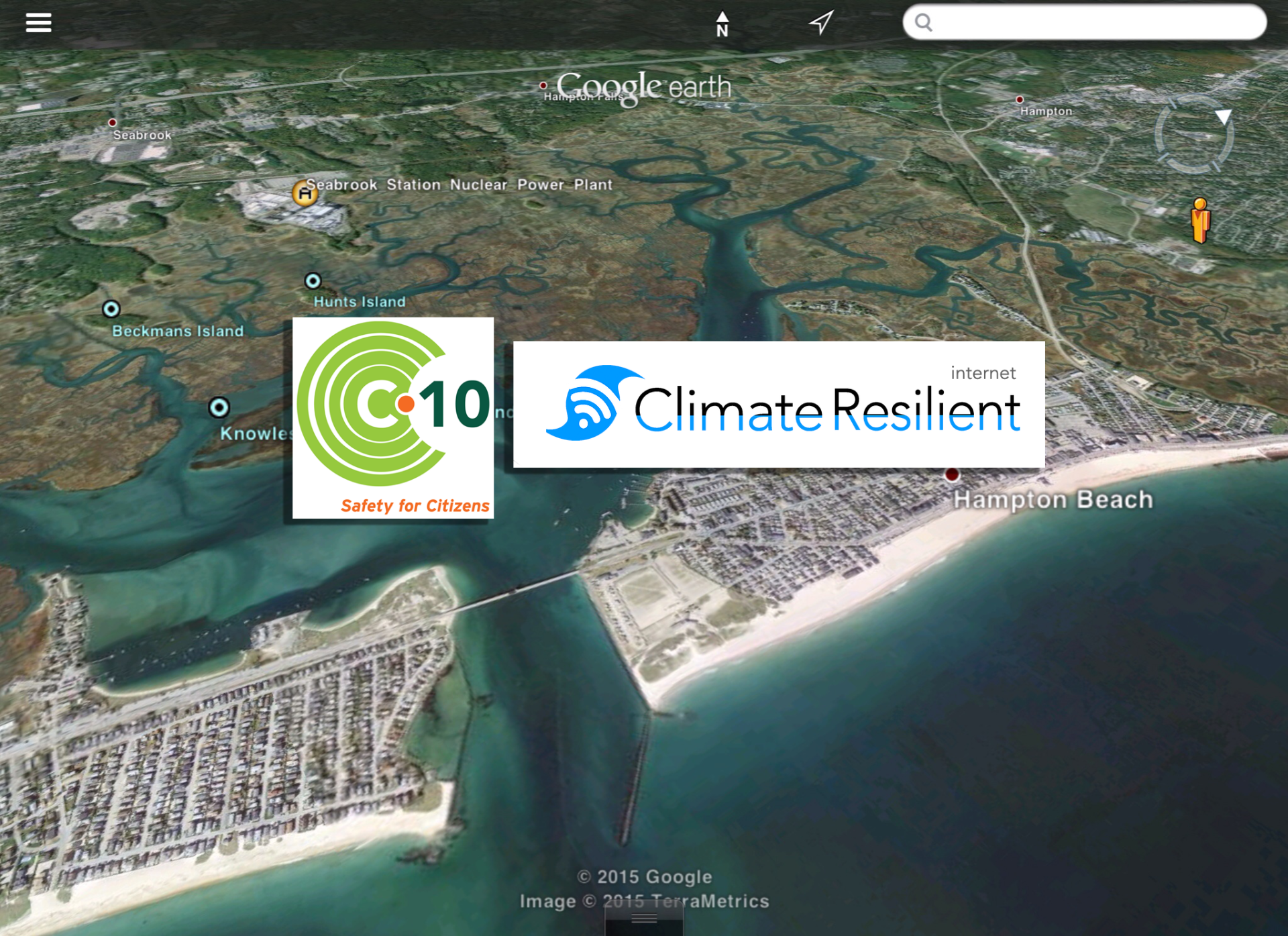Select the Knowles Island placemark circle
The width and height of the screenshot is (1288, 936).
click(219, 407)
